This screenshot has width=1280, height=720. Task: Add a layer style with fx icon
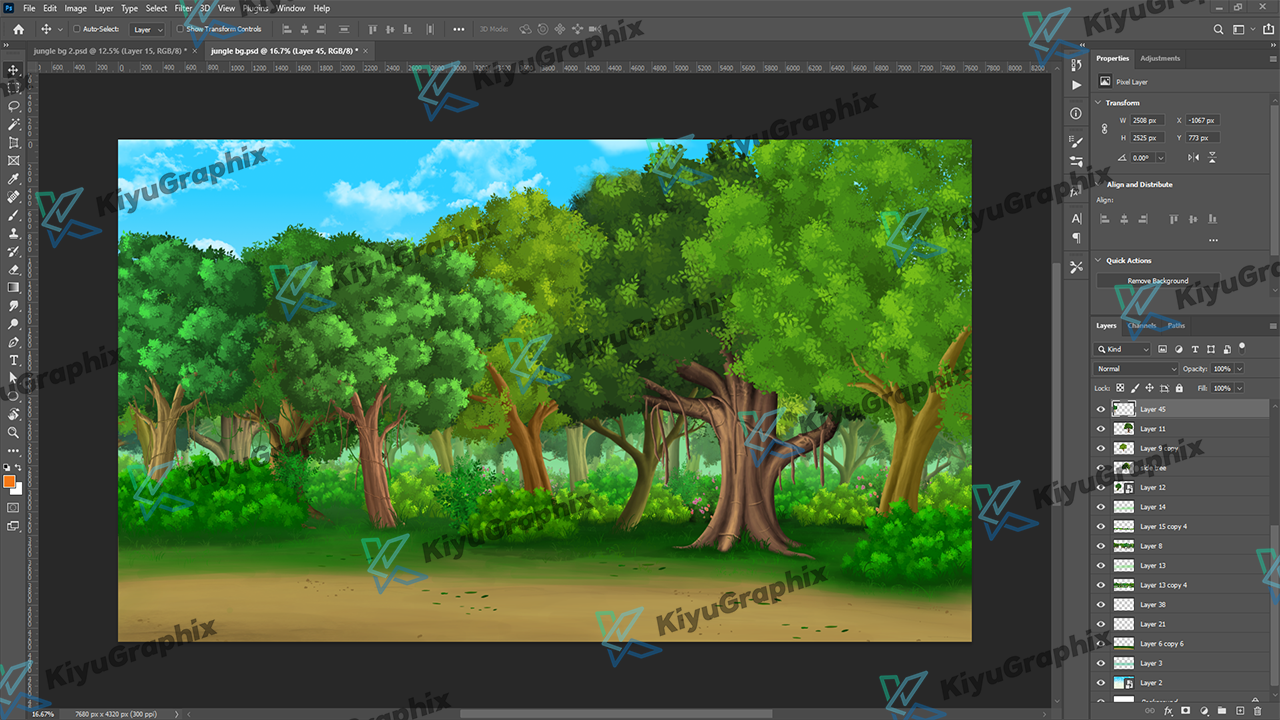click(1168, 711)
